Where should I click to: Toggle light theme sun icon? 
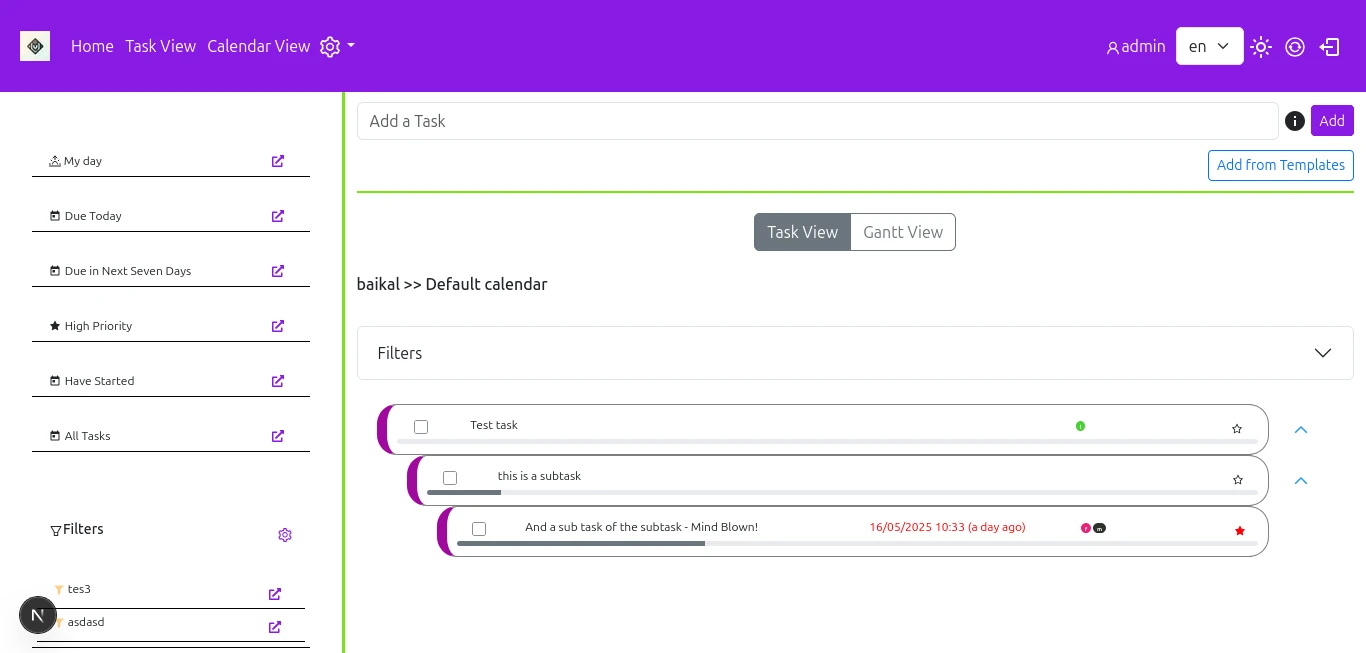[1261, 47]
